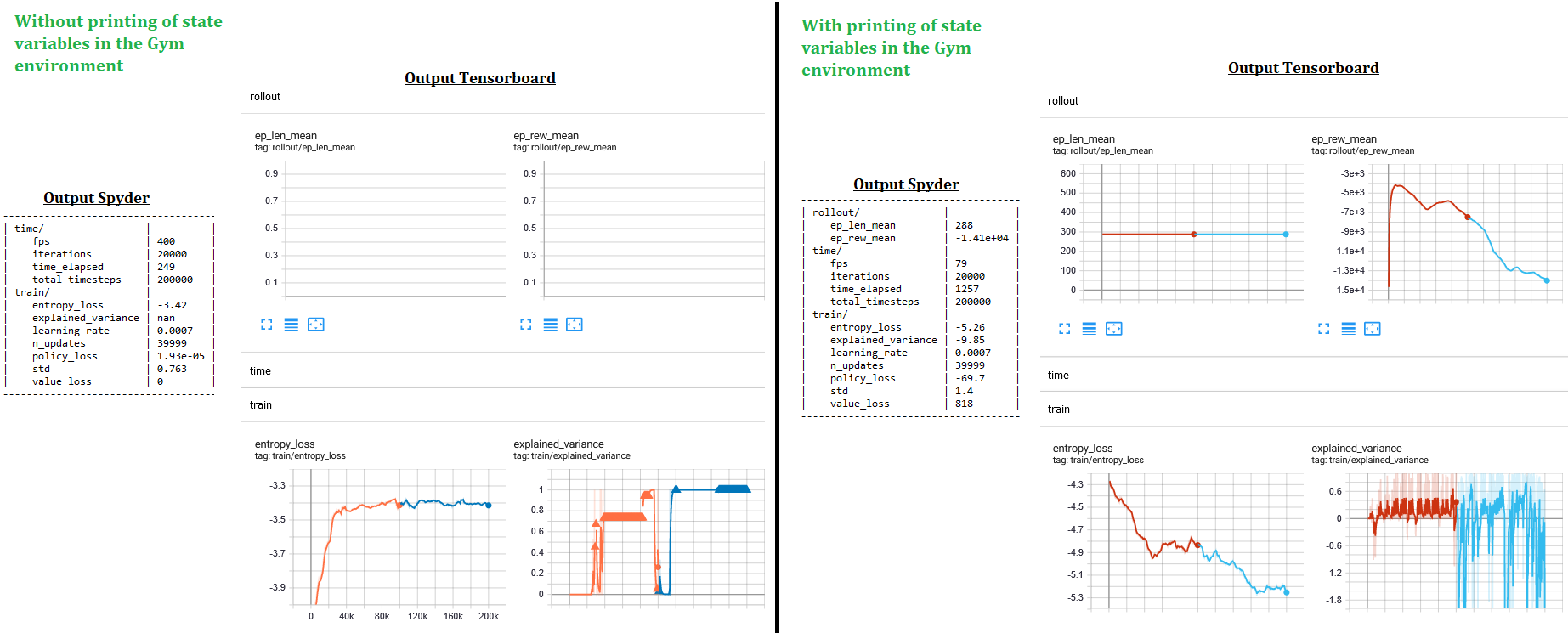Fit the right ep_len_mean chart domain to data
The image size is (1568, 633).
1113,329
